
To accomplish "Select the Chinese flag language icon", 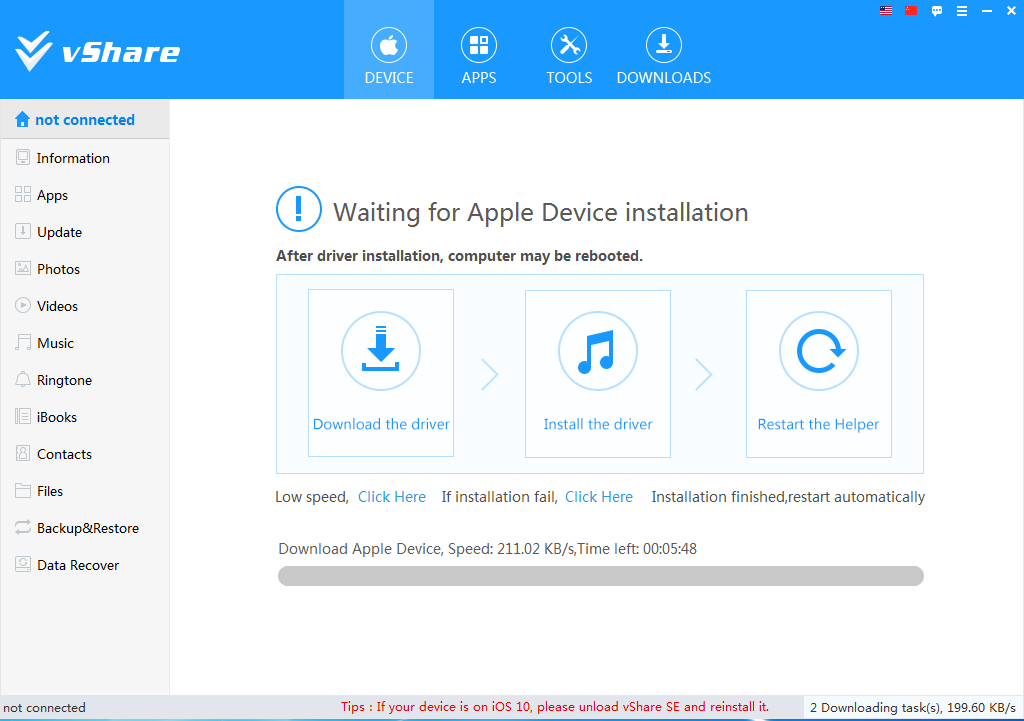I will [x=911, y=10].
